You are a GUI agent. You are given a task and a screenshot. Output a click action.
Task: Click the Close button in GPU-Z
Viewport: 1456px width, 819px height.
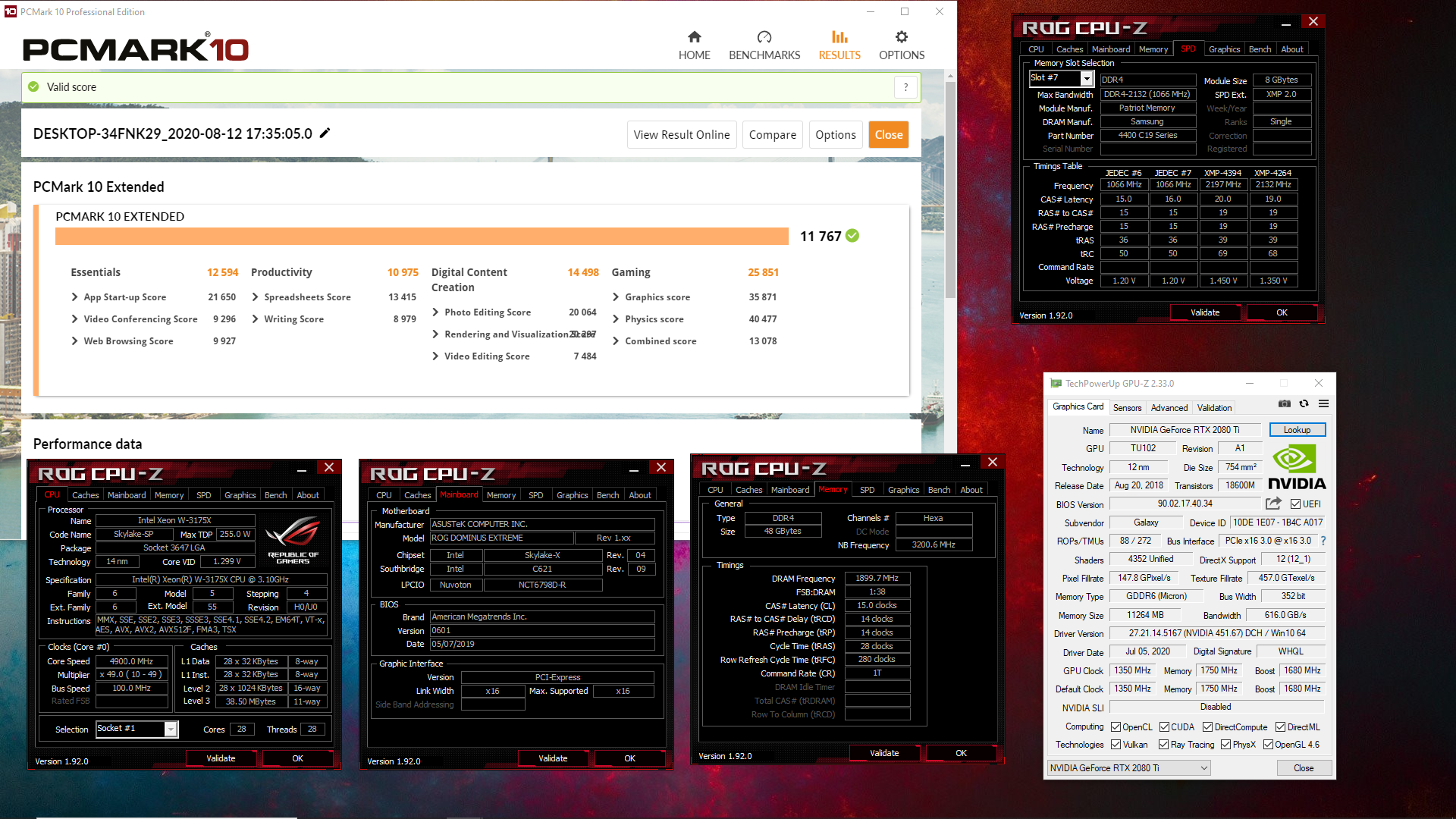tap(1304, 768)
